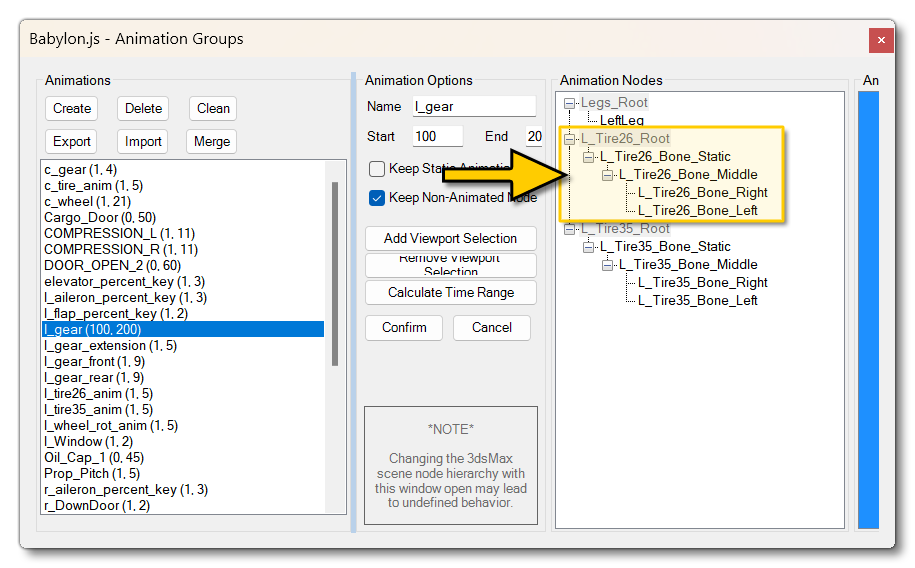The width and height of the screenshot is (915, 568).
Task: Select l_gear_extension animation entry
Action: pyautogui.click(x=110, y=345)
